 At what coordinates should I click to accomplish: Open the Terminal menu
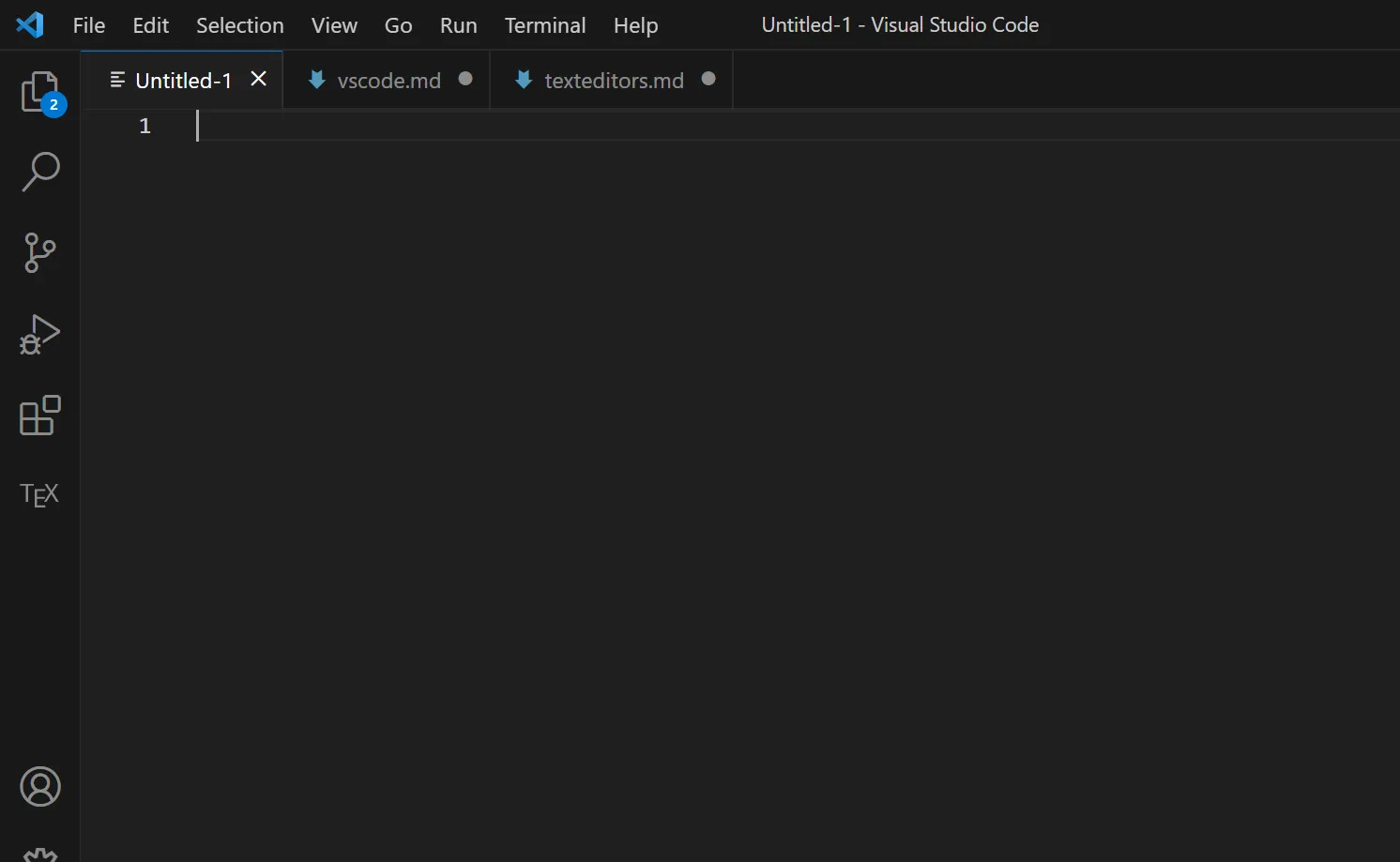(x=544, y=25)
